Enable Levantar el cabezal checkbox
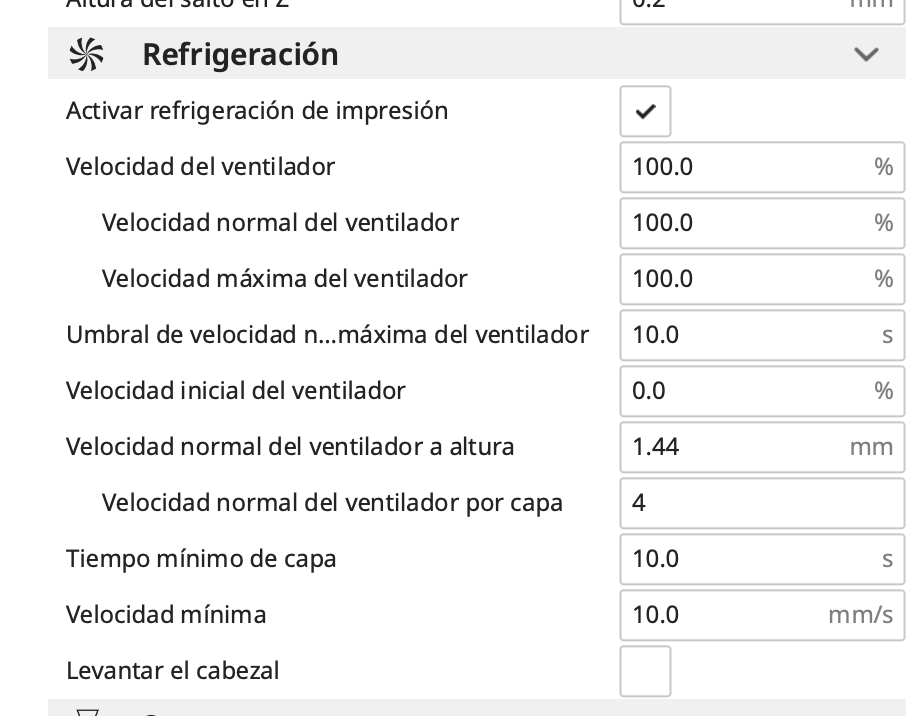 pos(645,670)
